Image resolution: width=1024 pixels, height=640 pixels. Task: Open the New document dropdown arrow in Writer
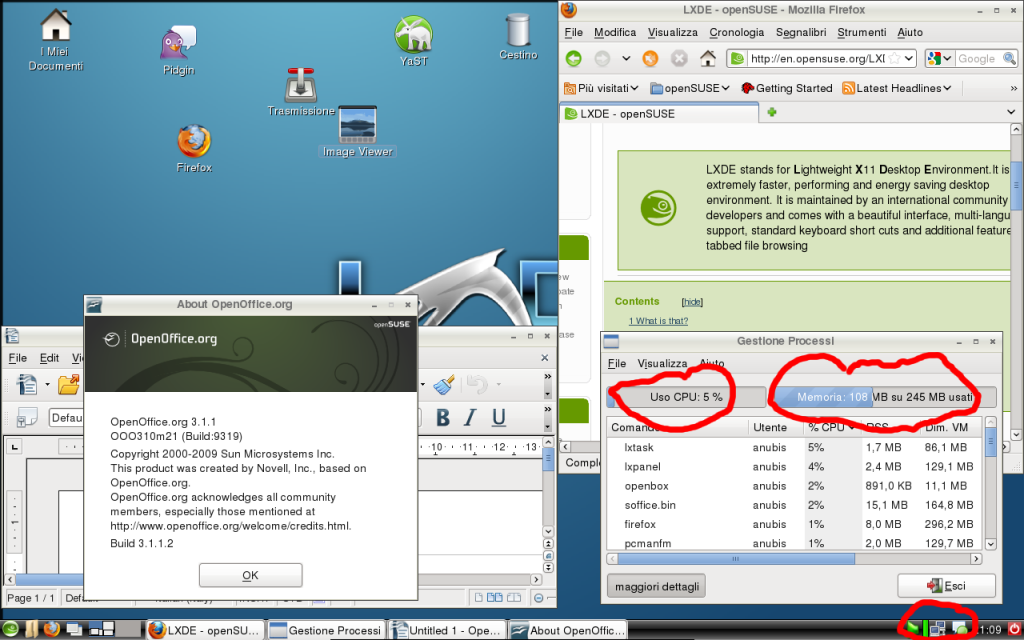[x=47, y=385]
